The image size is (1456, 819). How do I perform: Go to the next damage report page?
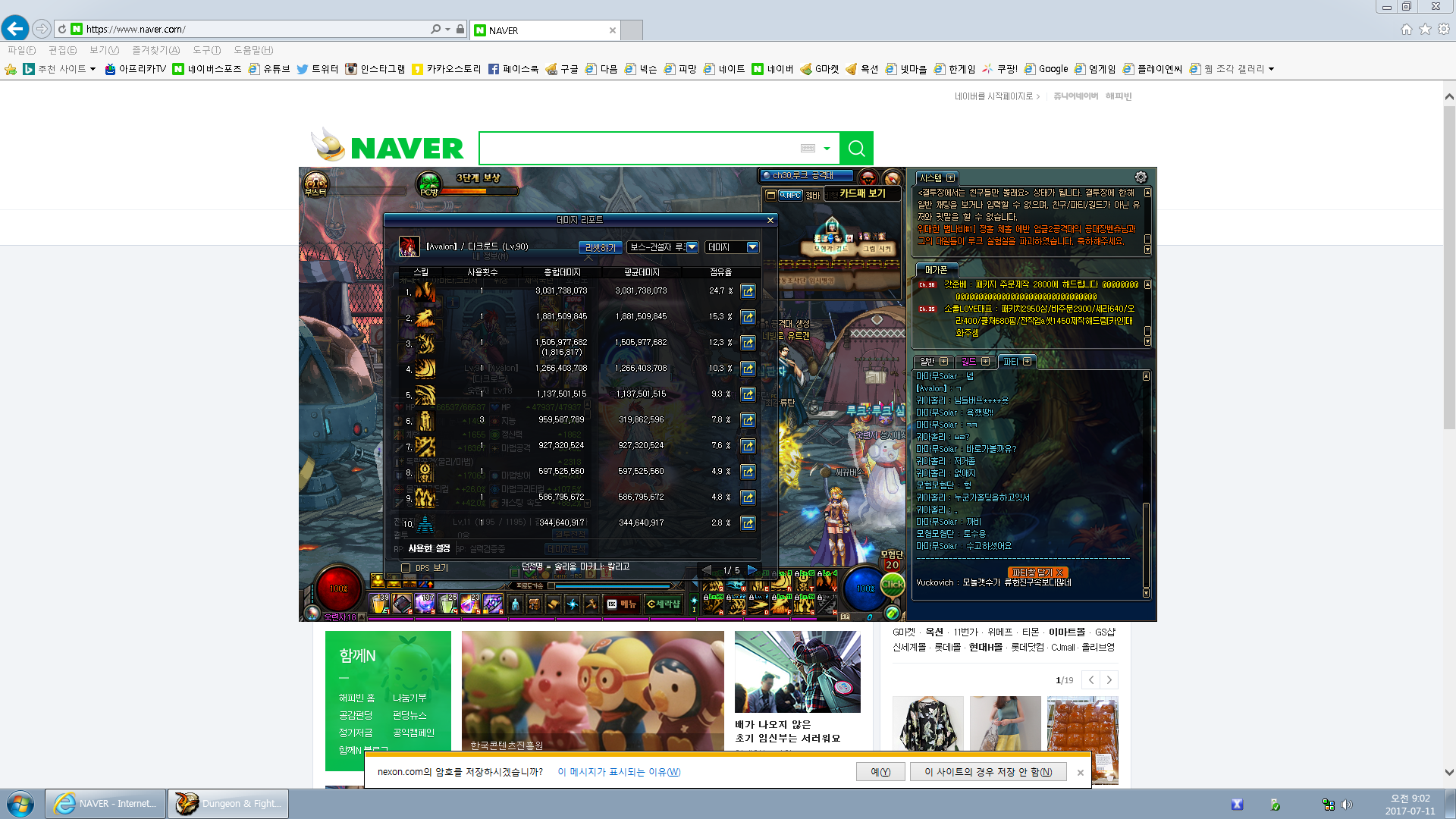tap(752, 570)
